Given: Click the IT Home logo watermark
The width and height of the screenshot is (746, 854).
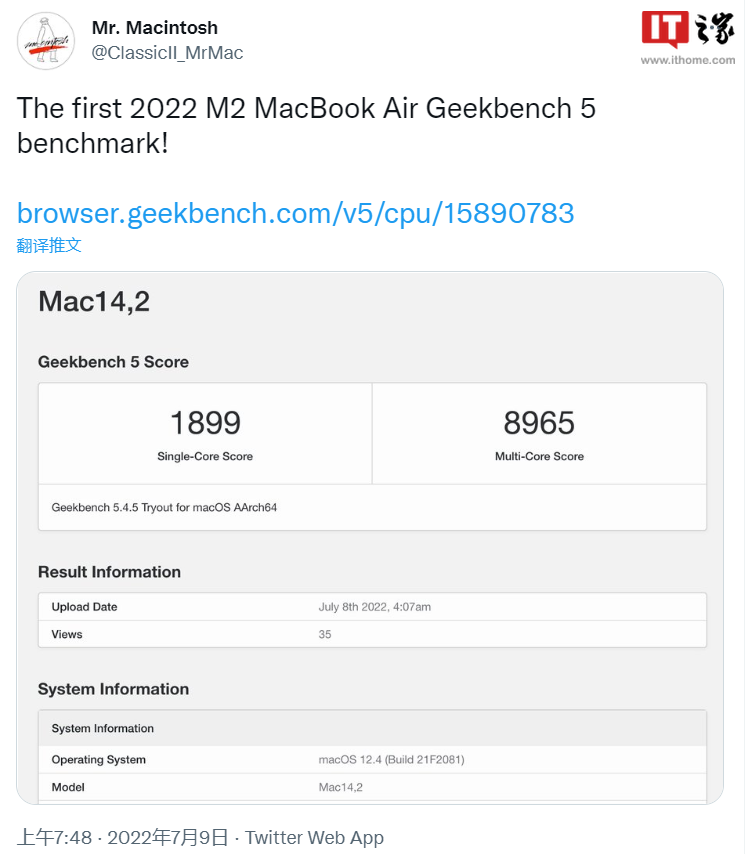Looking at the screenshot, I should coord(688,29).
